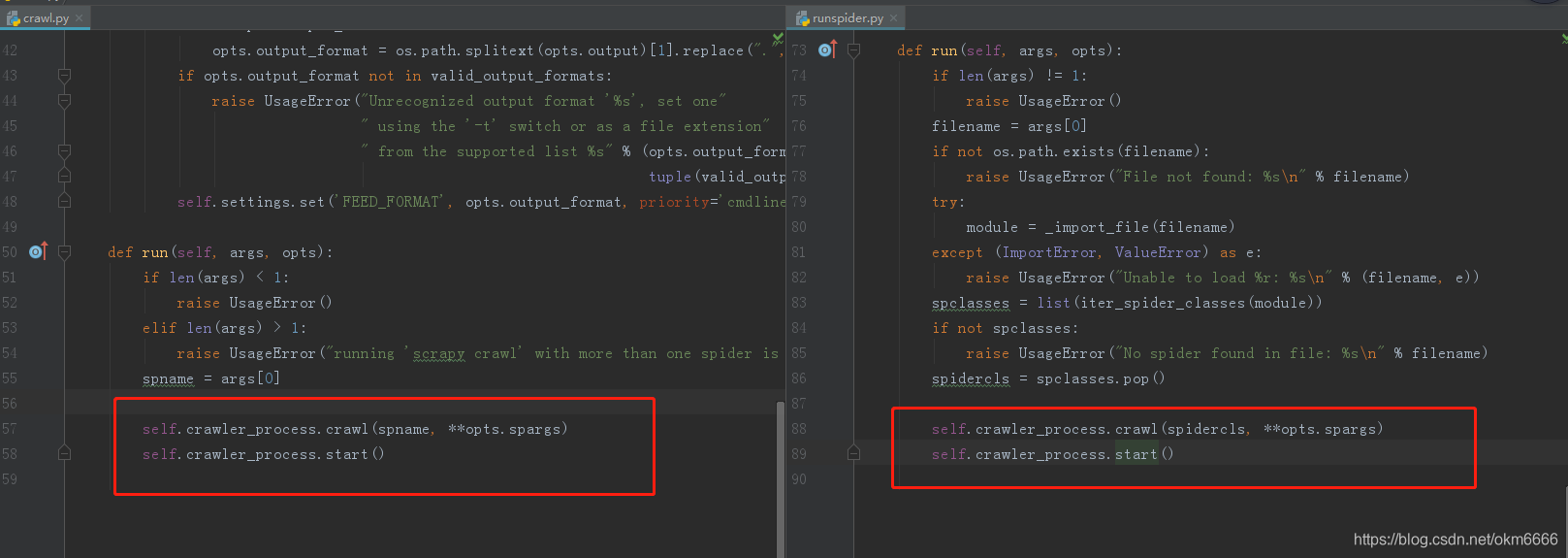Click line number 88 in runspider.py gutter

click(799, 429)
